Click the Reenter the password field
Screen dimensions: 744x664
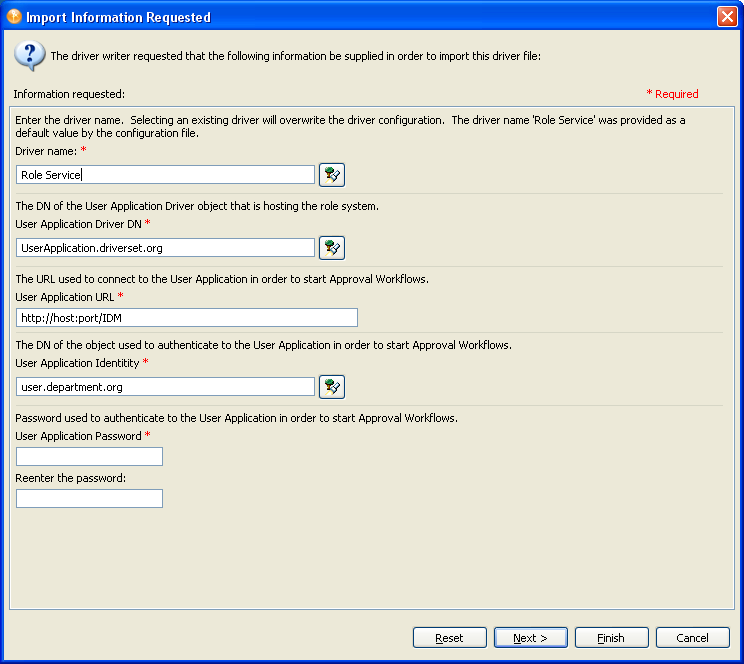pos(89,498)
